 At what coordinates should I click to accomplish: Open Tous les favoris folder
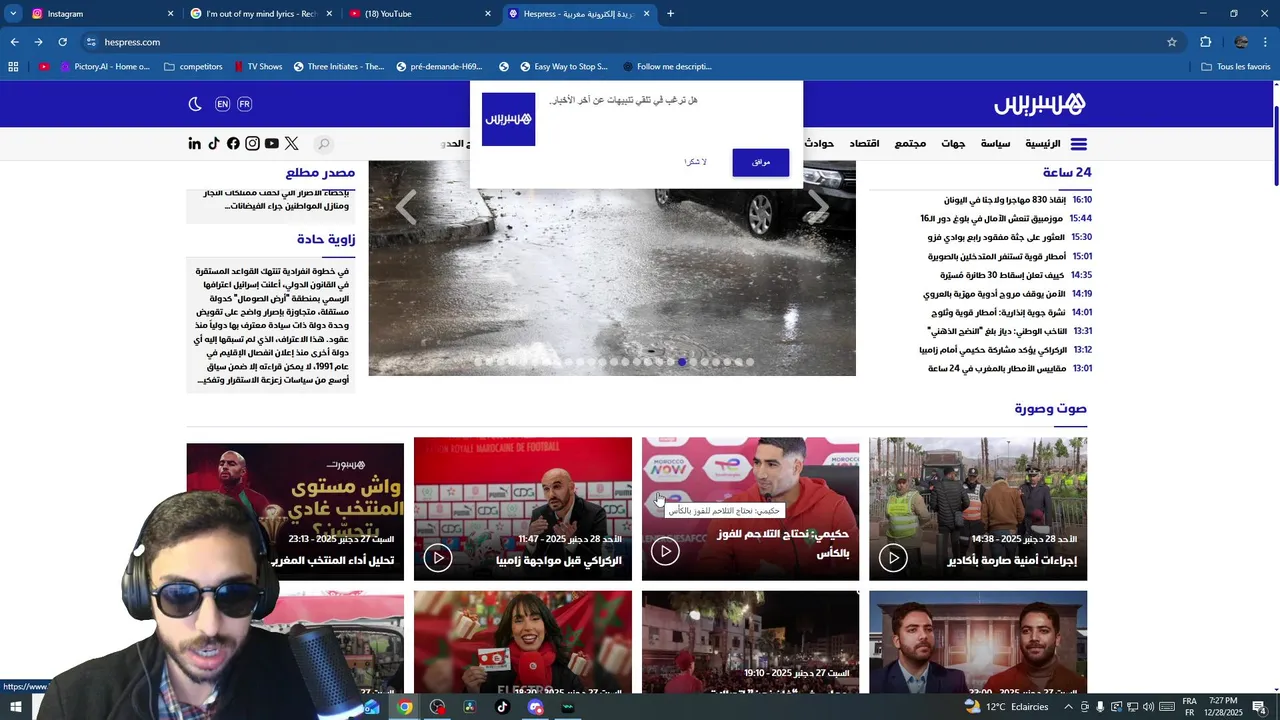click(1235, 67)
